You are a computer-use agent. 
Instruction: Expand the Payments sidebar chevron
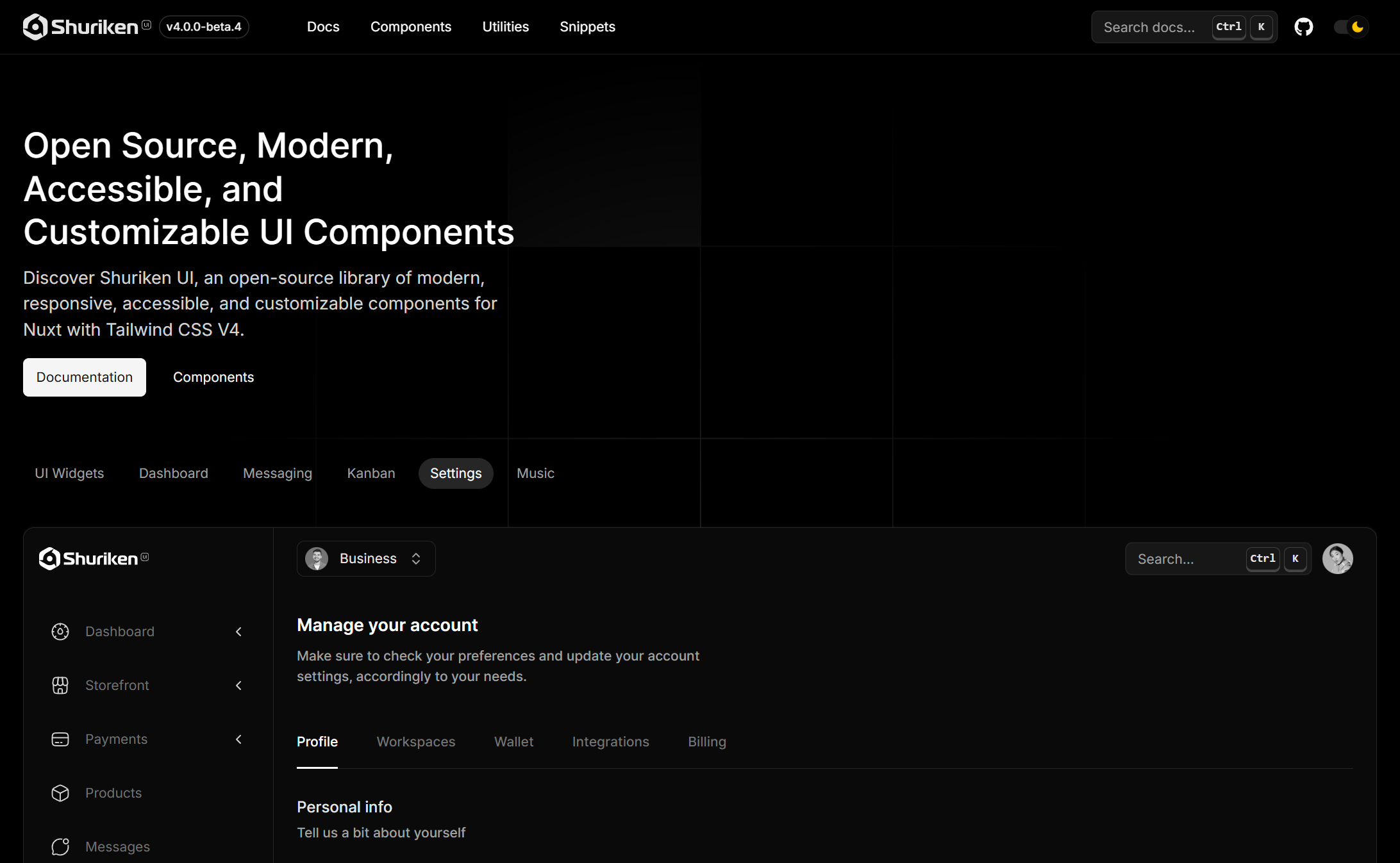[238, 739]
